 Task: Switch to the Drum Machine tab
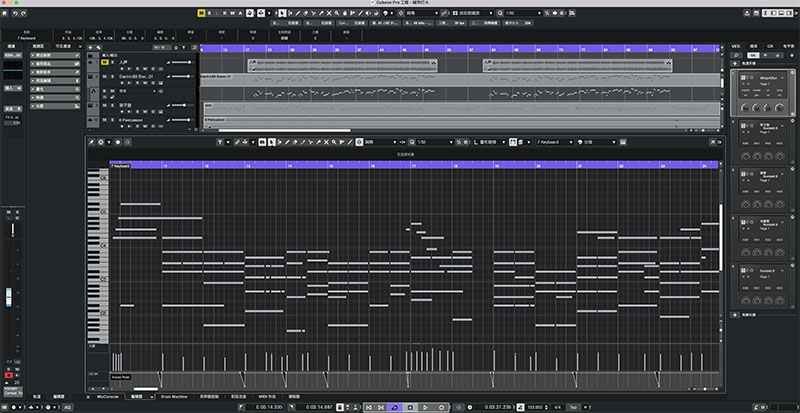[x=174, y=396]
